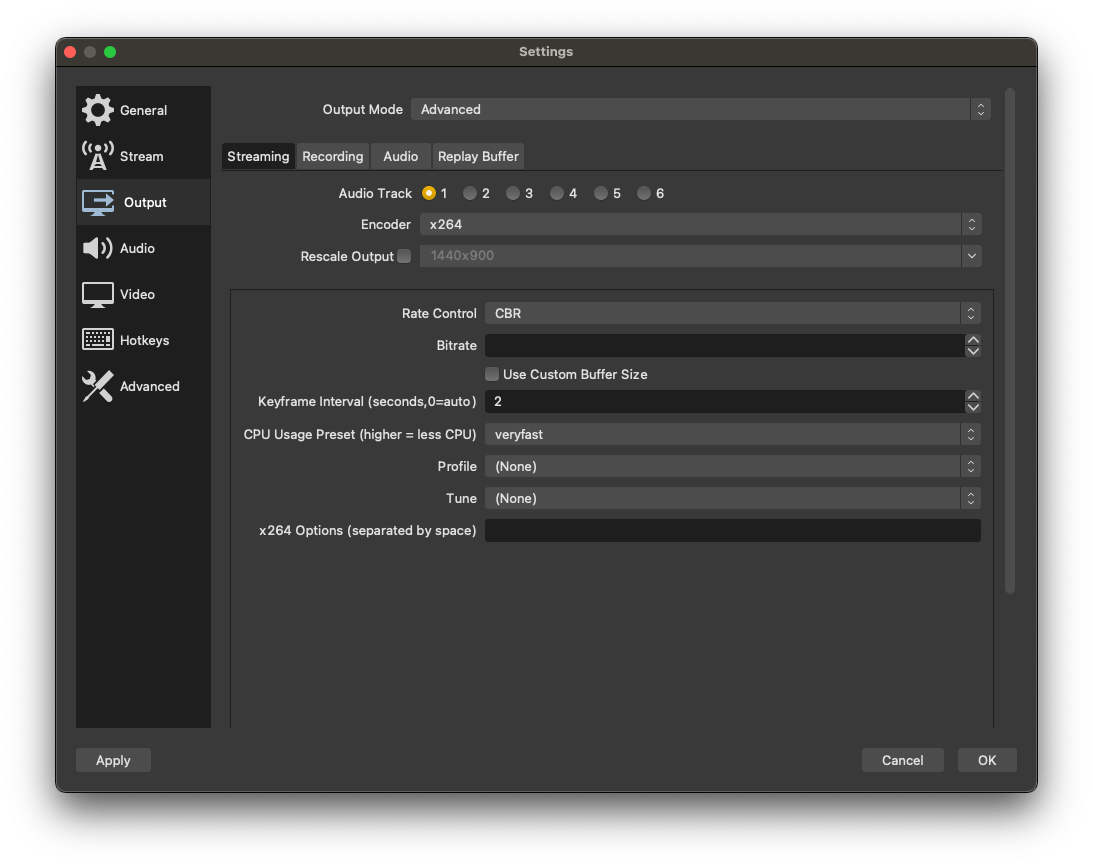Click the Cancel button

[903, 760]
